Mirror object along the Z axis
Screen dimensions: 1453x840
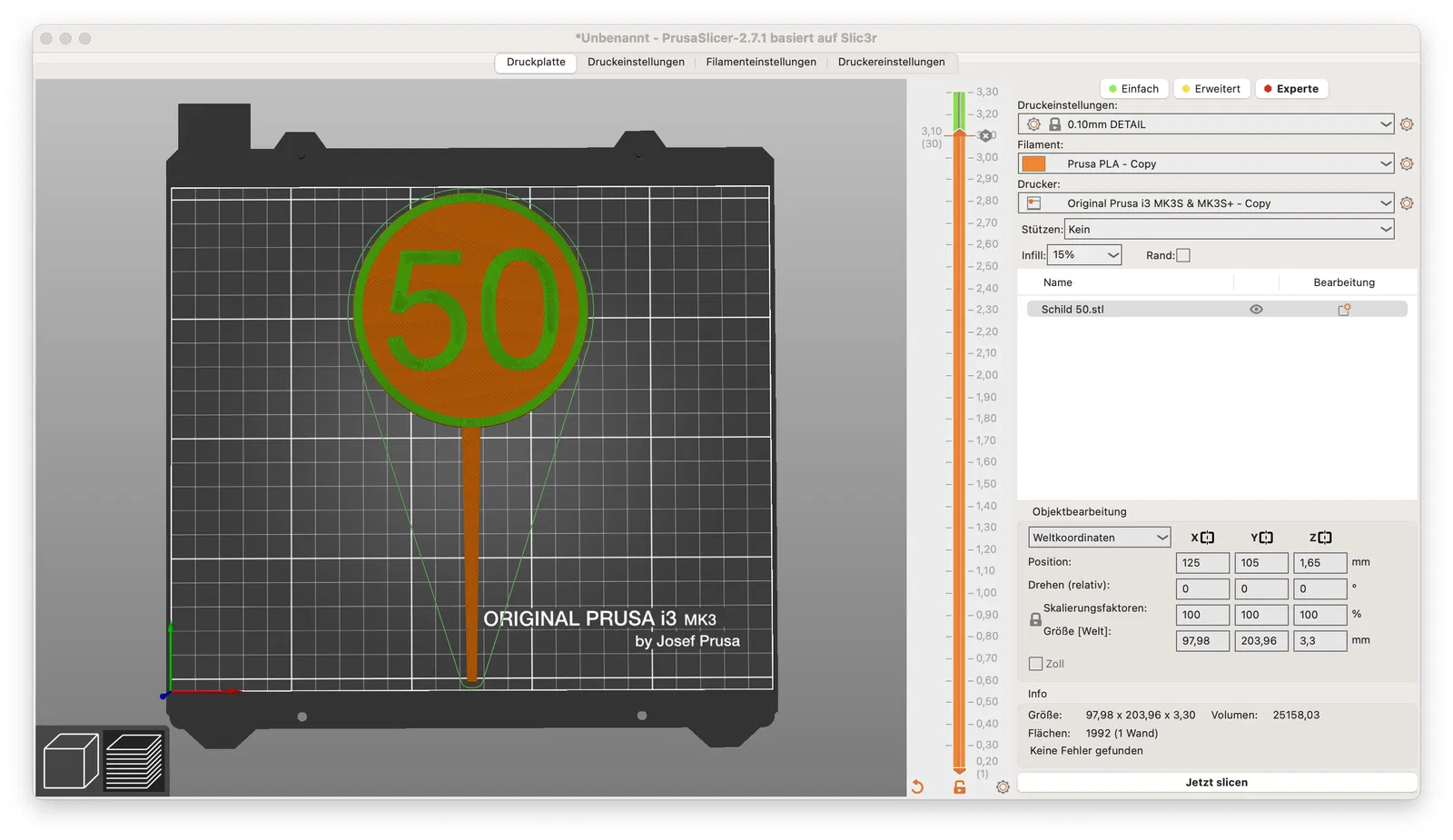[1324, 538]
